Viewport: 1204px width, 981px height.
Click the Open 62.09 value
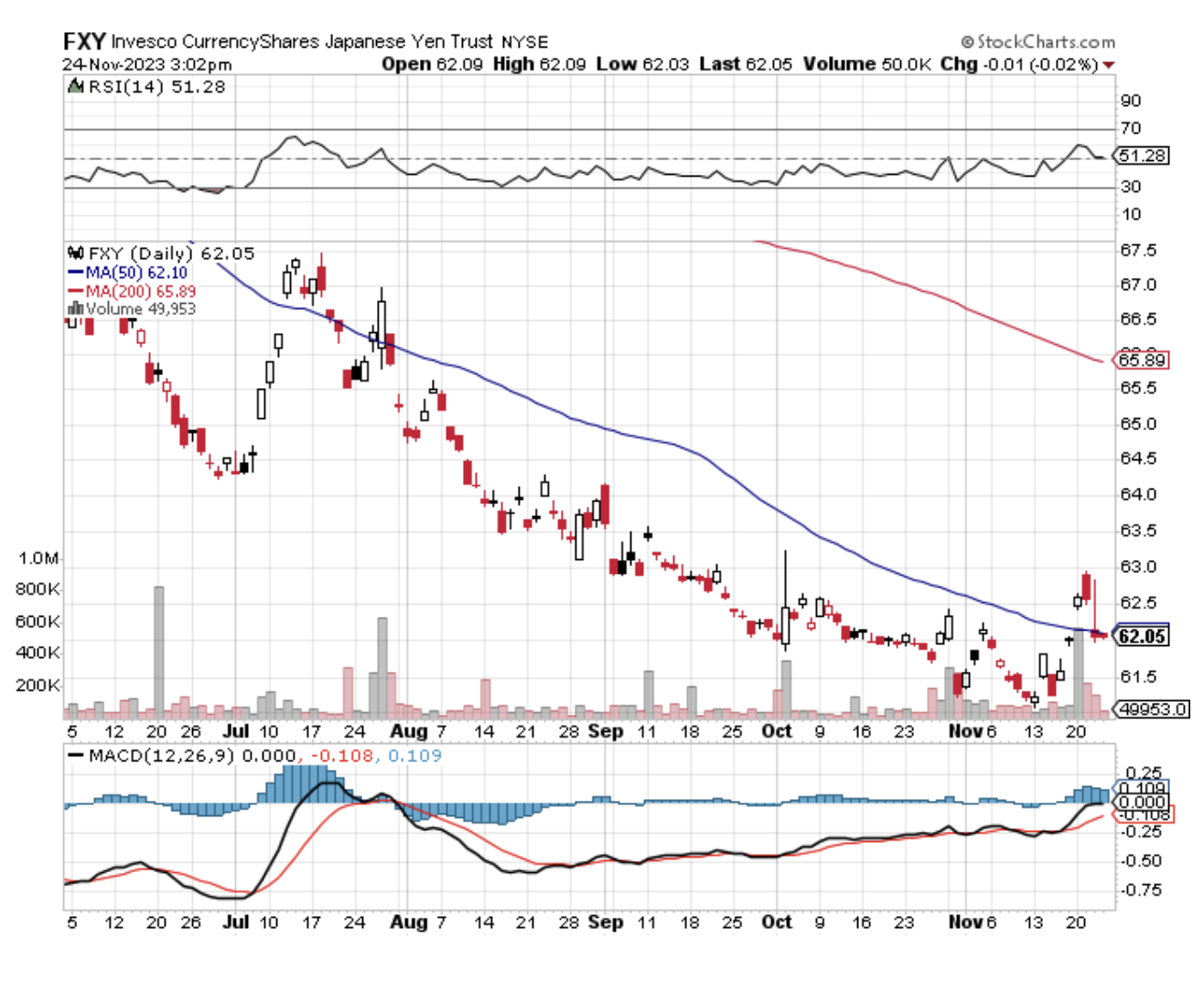432,64
